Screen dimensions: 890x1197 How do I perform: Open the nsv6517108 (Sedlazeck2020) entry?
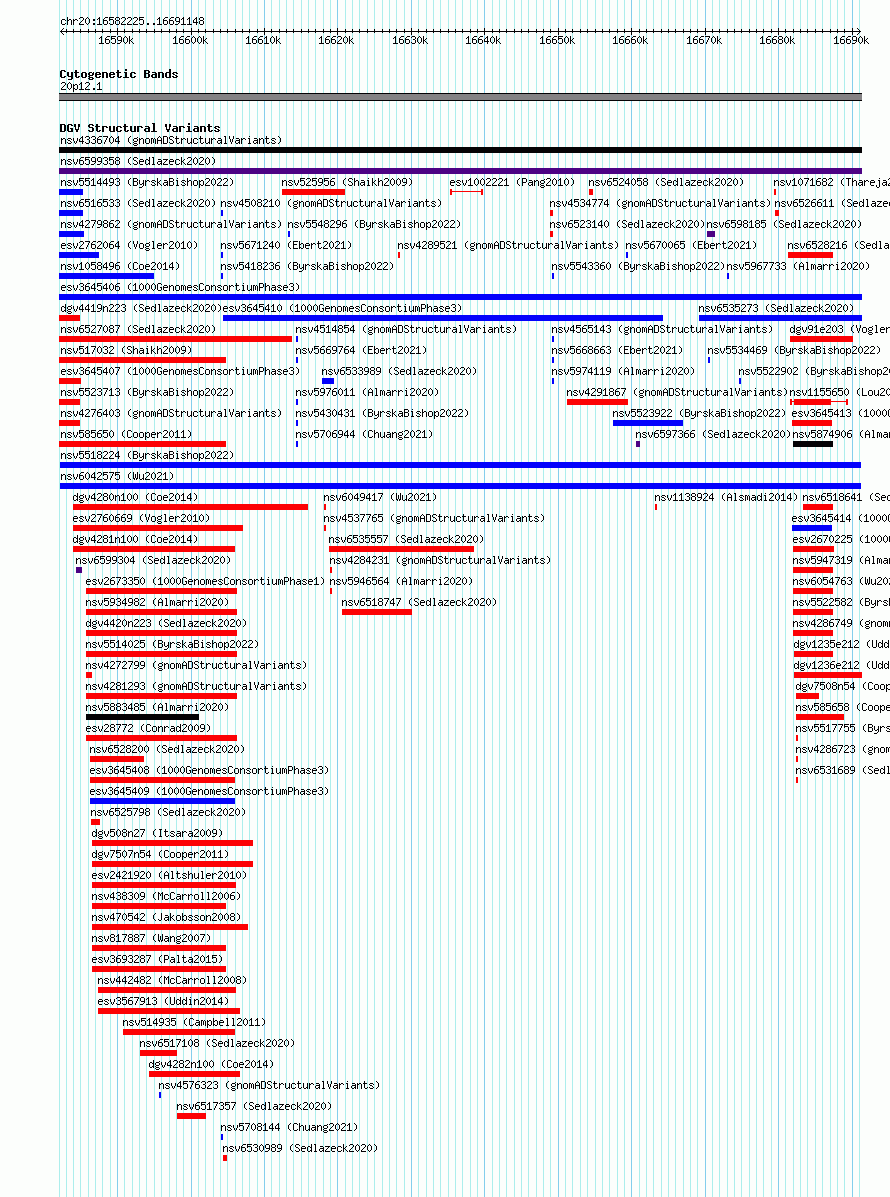pyautogui.click(x=217, y=1044)
